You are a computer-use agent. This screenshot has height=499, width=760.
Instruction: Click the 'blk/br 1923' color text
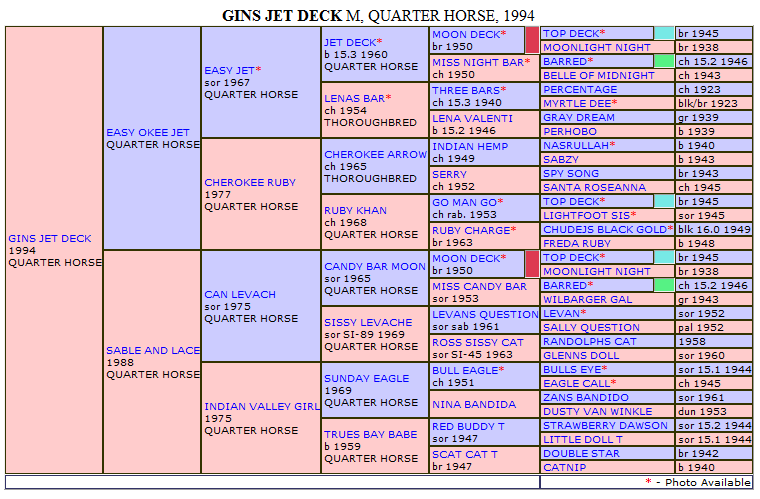tap(708, 104)
